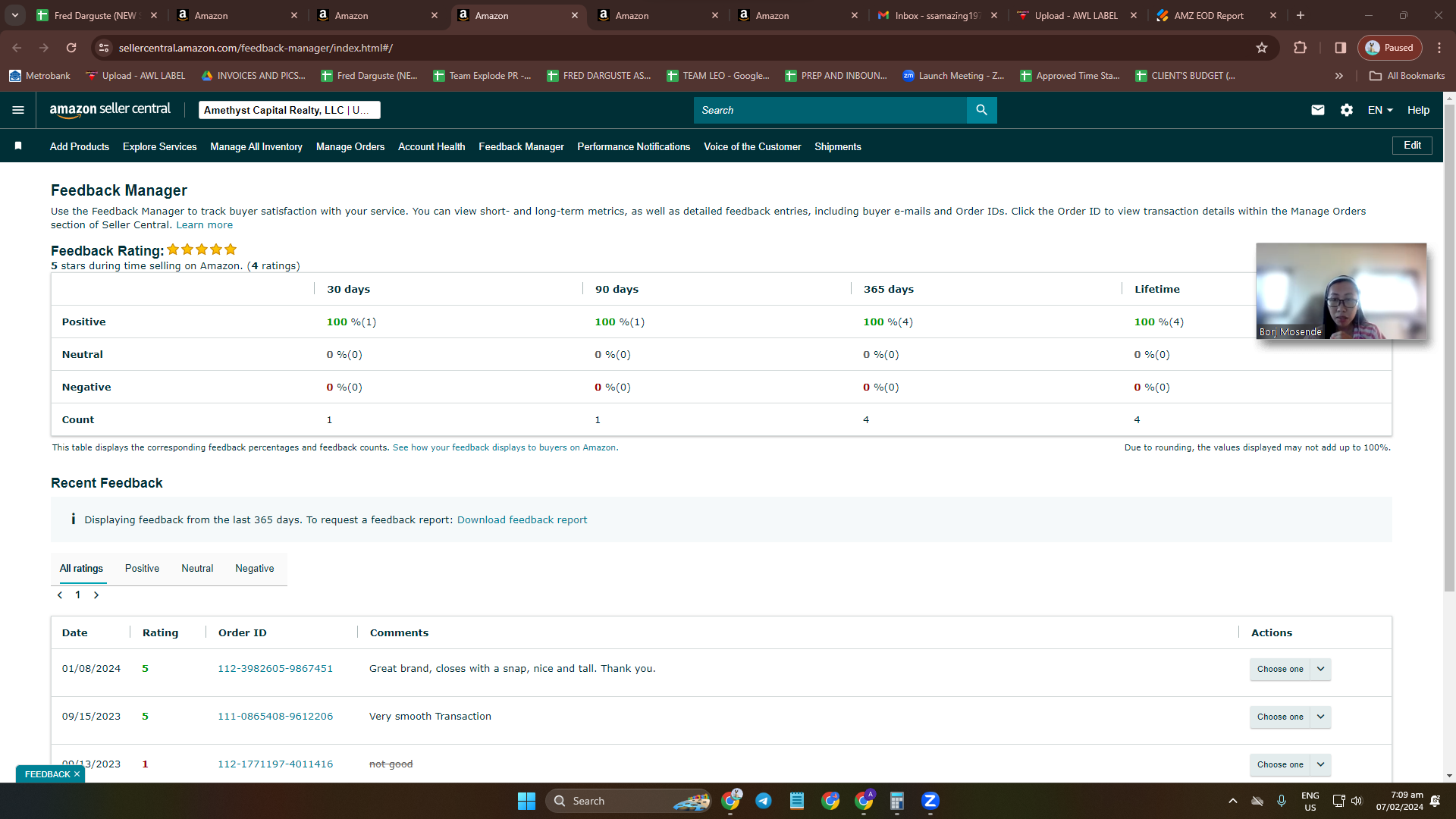The height and width of the screenshot is (819, 1456).
Task: Click the Learn more link
Action: pyautogui.click(x=205, y=225)
